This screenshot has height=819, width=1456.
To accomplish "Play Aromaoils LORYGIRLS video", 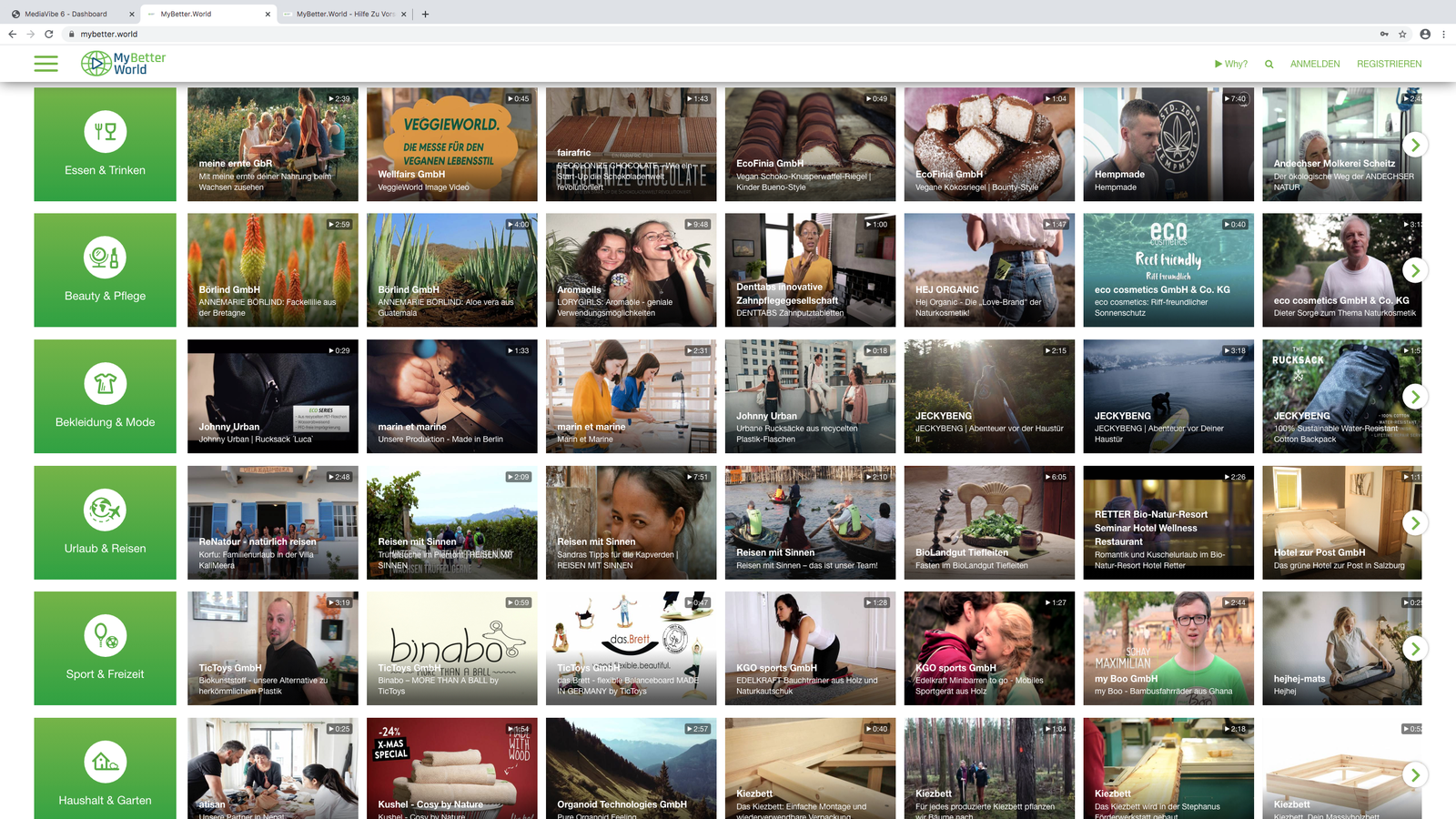I will pos(631,270).
